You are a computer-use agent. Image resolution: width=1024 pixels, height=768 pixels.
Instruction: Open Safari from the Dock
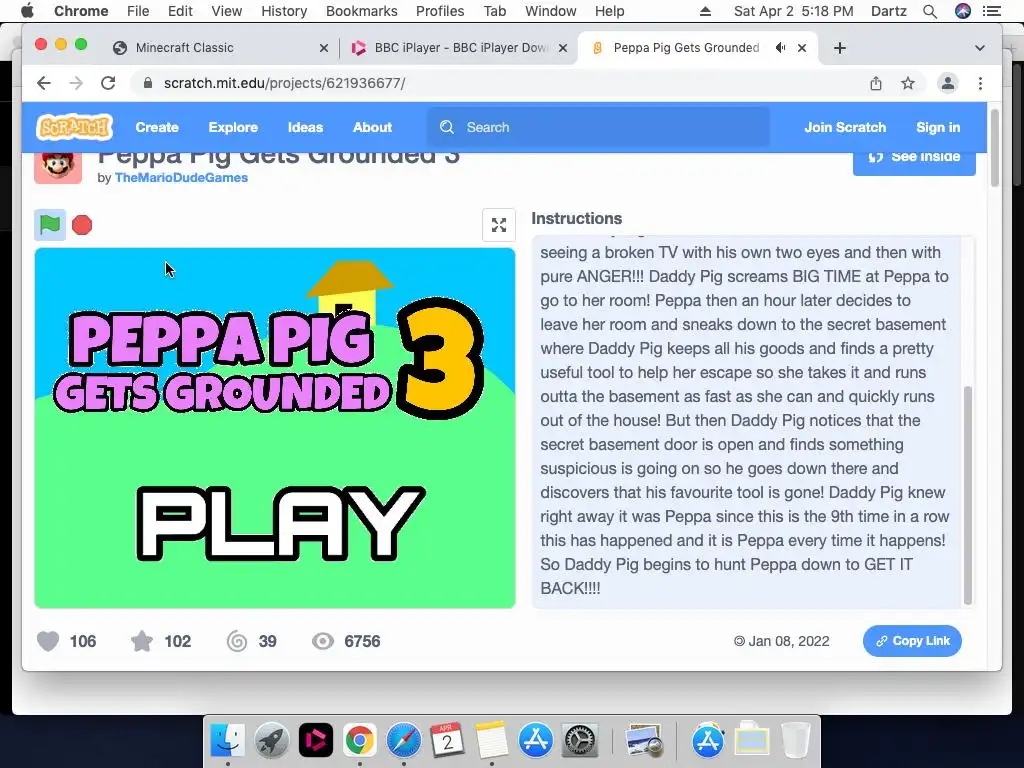pyautogui.click(x=404, y=741)
